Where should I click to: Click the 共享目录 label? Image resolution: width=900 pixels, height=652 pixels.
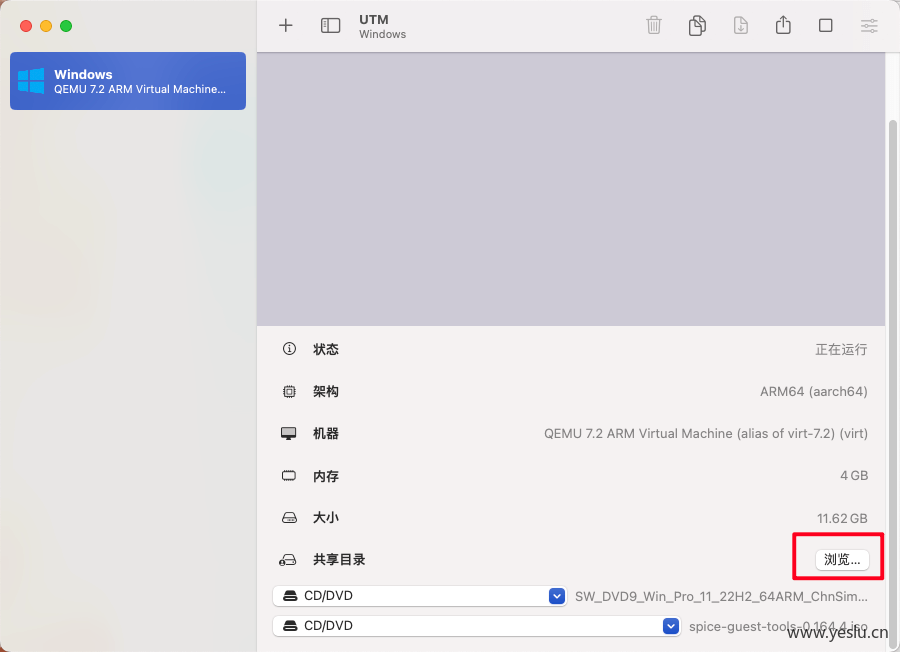coord(339,560)
